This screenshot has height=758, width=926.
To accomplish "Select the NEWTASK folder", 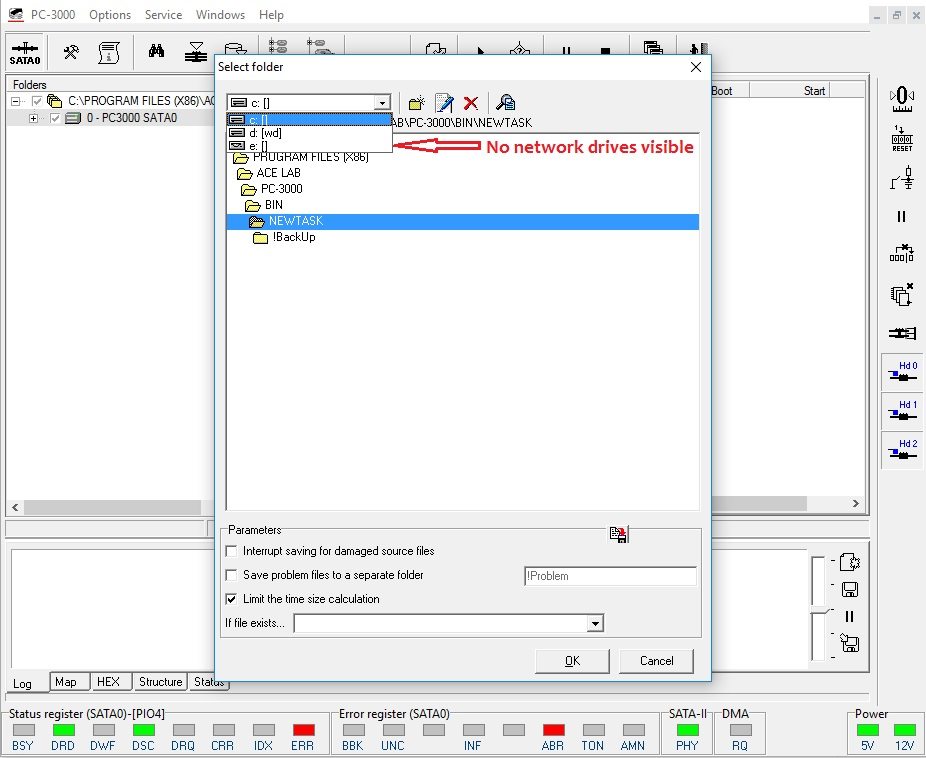I will coord(462,221).
